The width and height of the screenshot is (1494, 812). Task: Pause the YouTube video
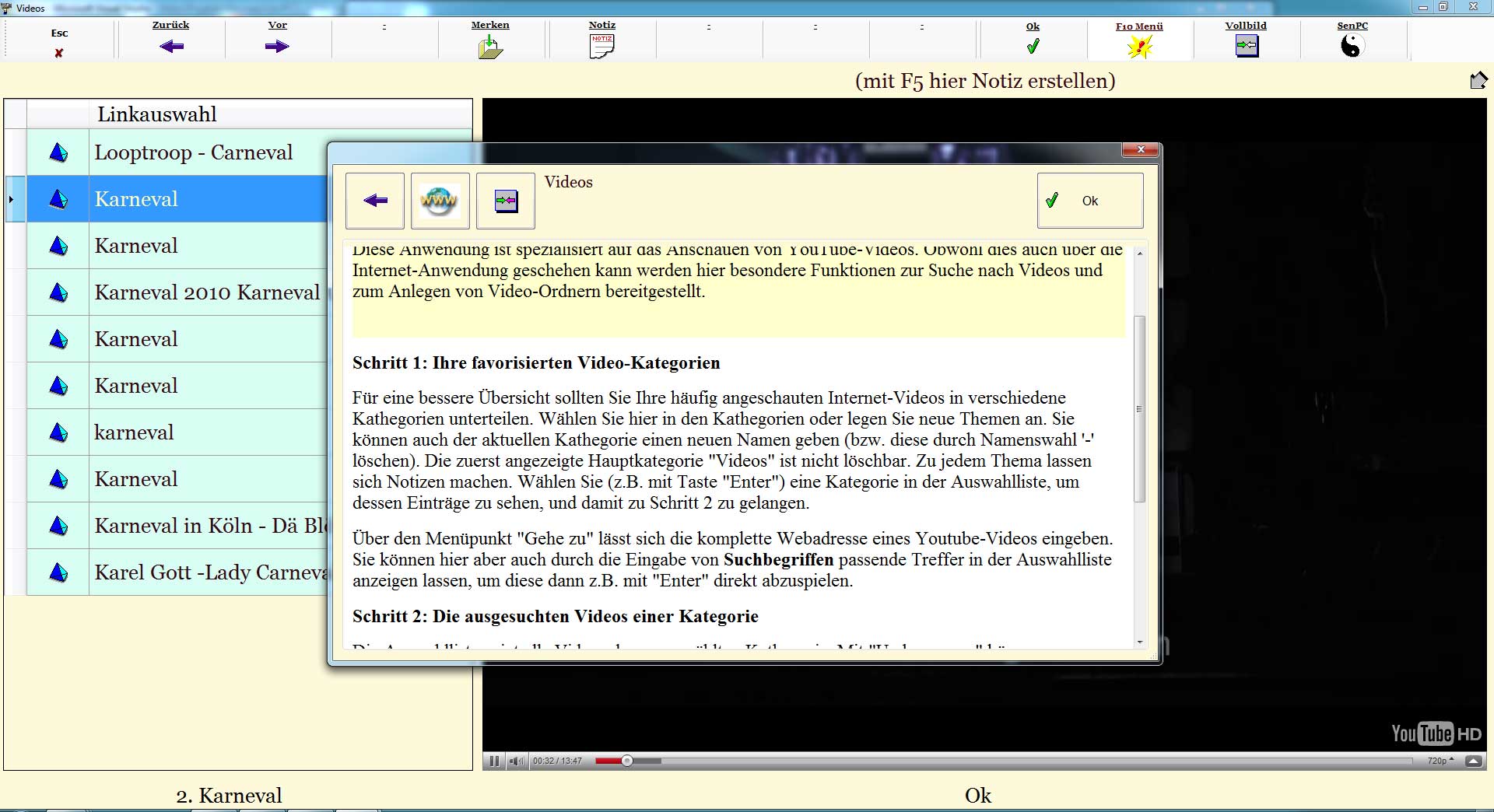coord(494,761)
